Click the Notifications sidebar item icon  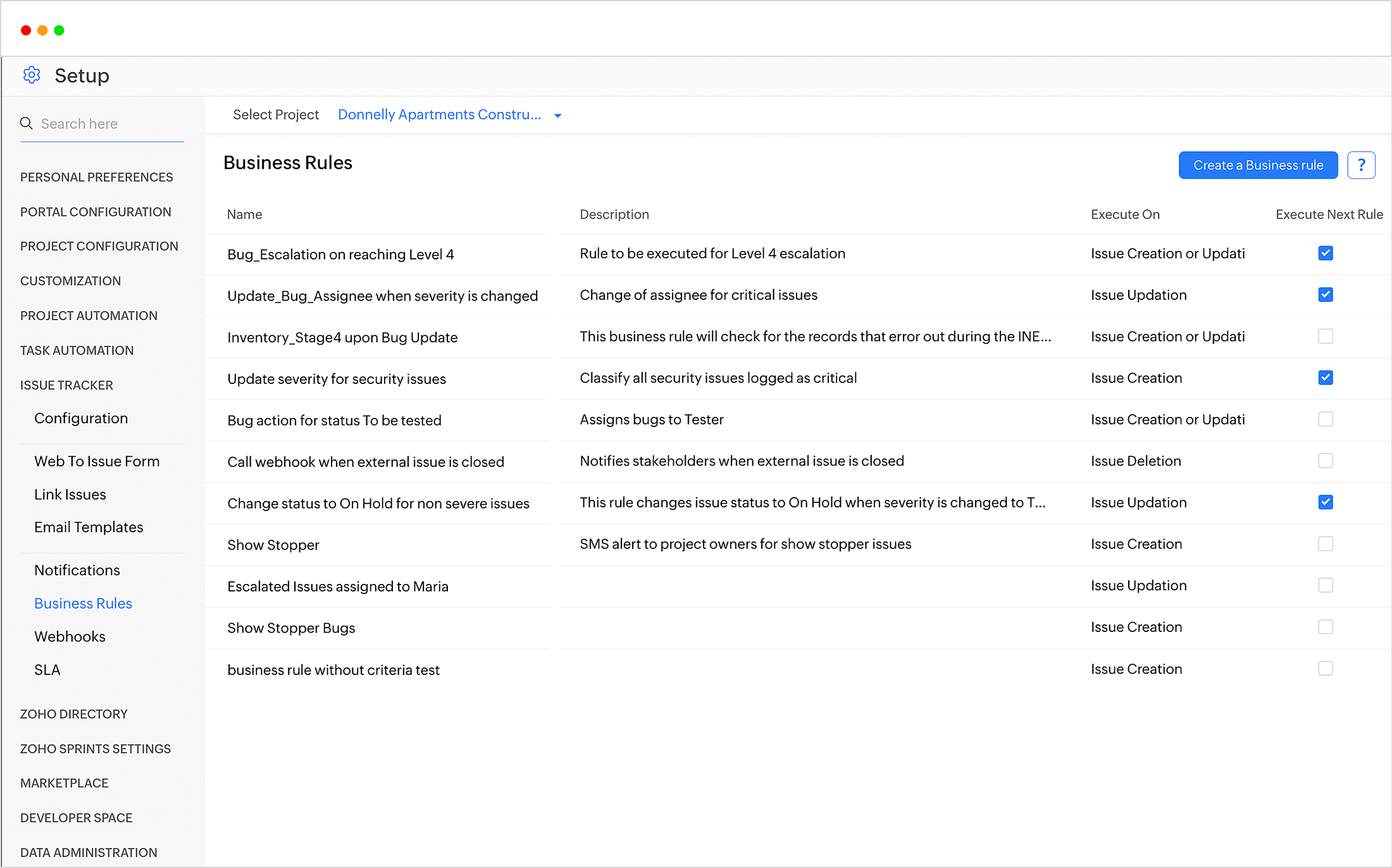point(77,569)
